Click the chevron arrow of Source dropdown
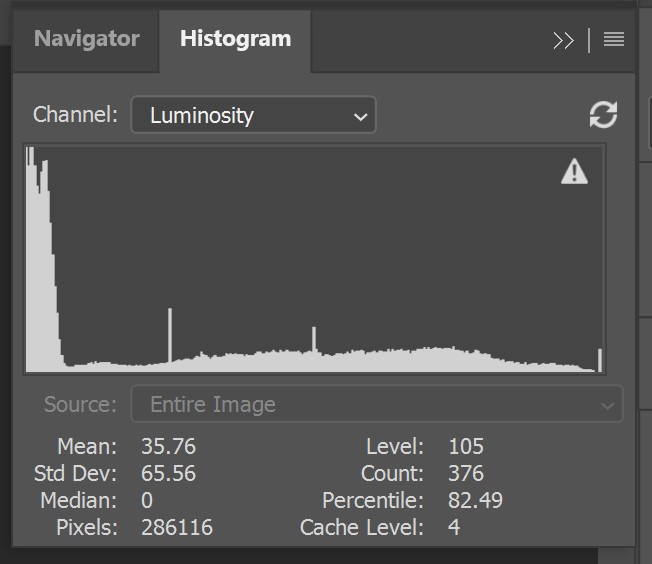This screenshot has width=652, height=564. click(605, 405)
